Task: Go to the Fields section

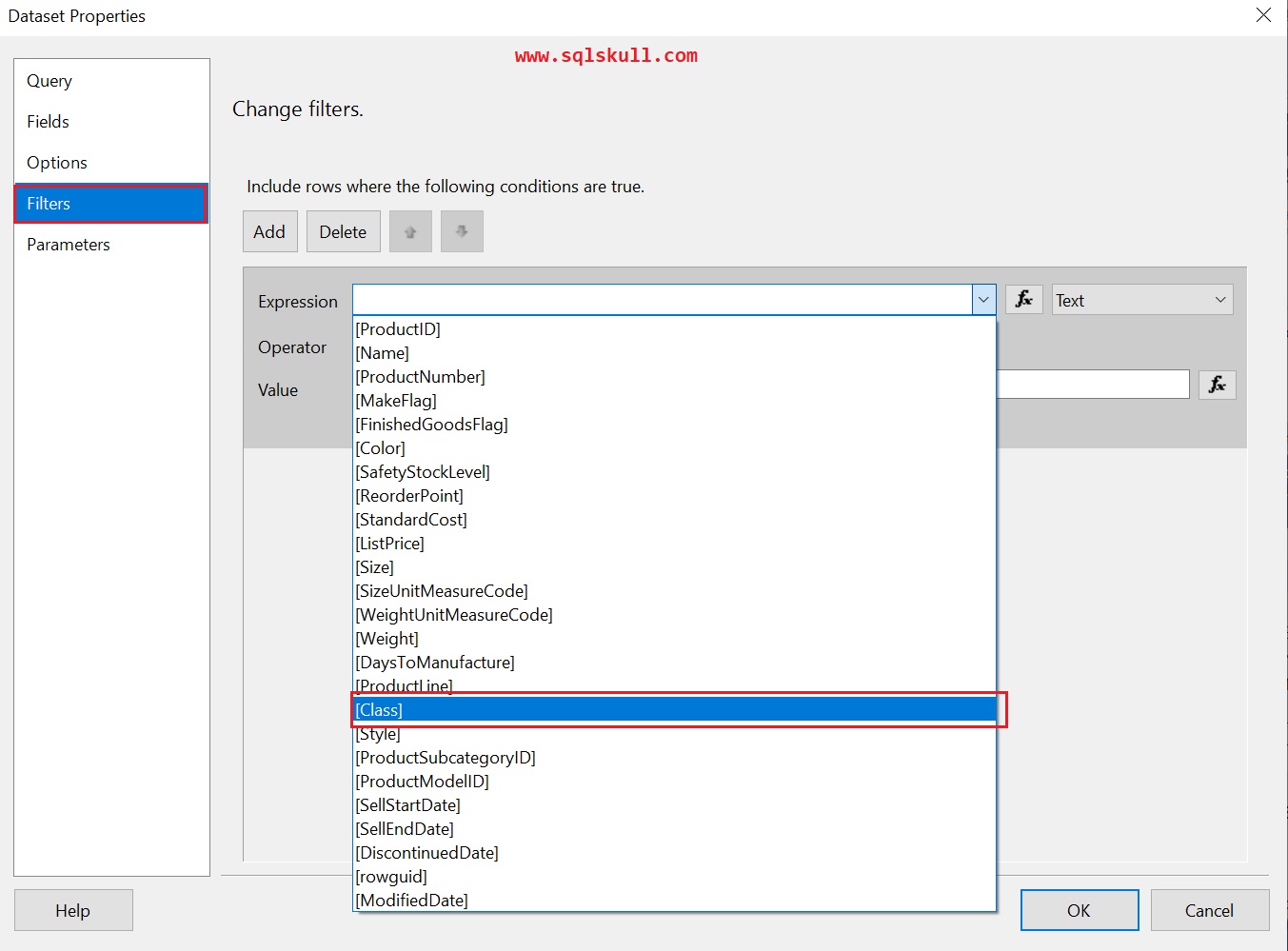Action: tap(48, 121)
